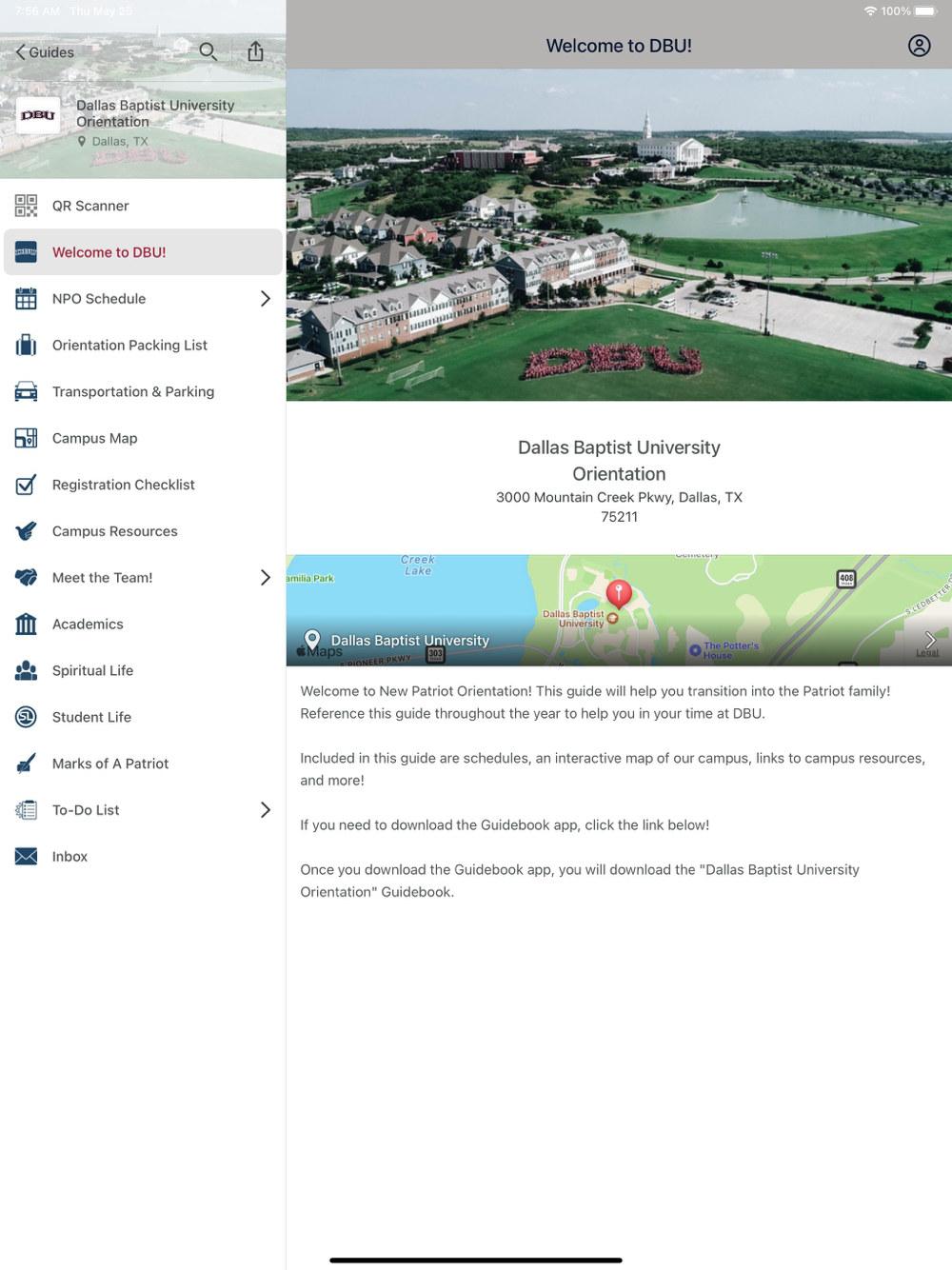Tap the red map pin
This screenshot has width=952, height=1270.
click(x=619, y=594)
